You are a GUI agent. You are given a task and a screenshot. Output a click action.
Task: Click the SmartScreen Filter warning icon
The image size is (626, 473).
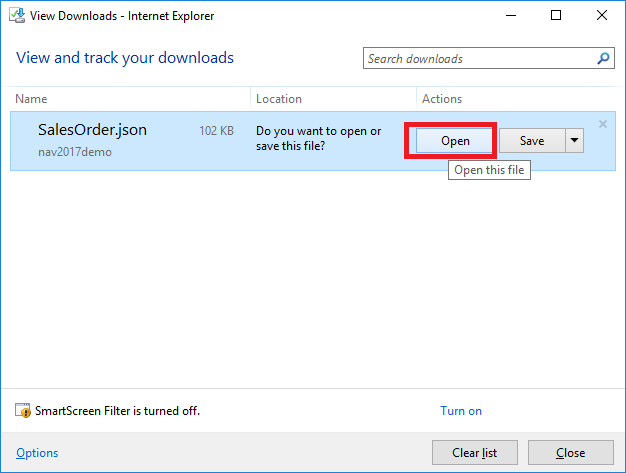click(x=23, y=410)
